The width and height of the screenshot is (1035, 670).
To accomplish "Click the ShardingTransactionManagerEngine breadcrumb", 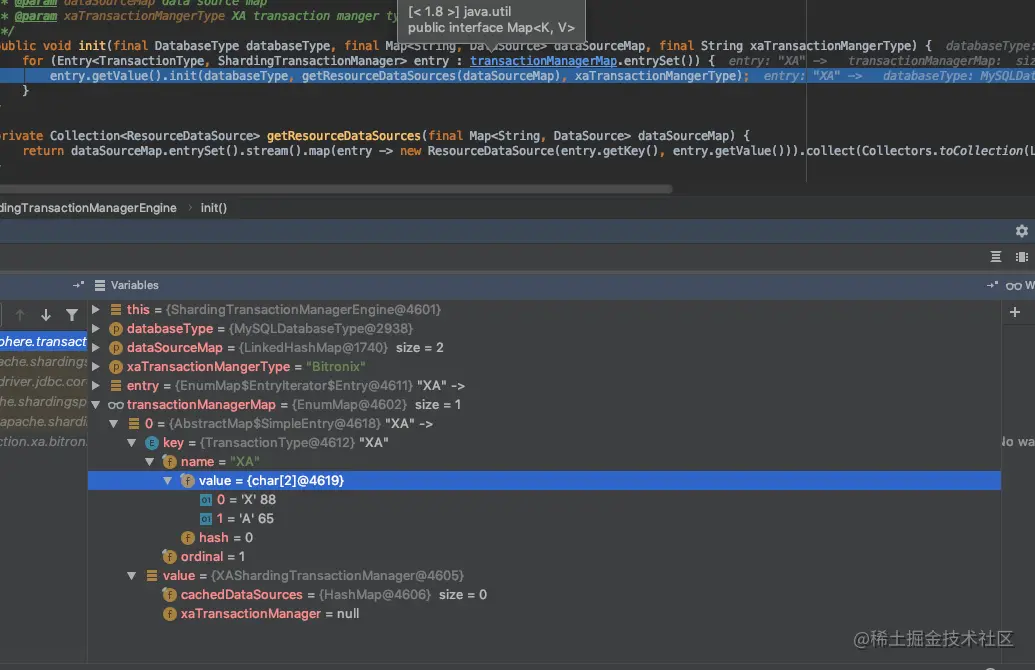I will click(88, 208).
